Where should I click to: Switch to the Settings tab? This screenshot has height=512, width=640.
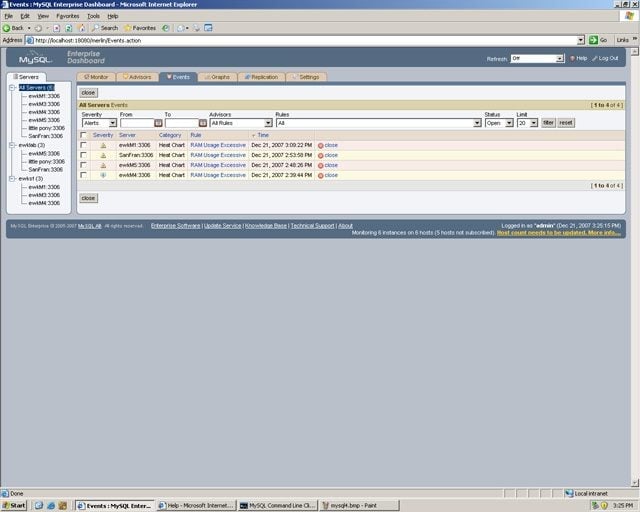tap(306, 77)
